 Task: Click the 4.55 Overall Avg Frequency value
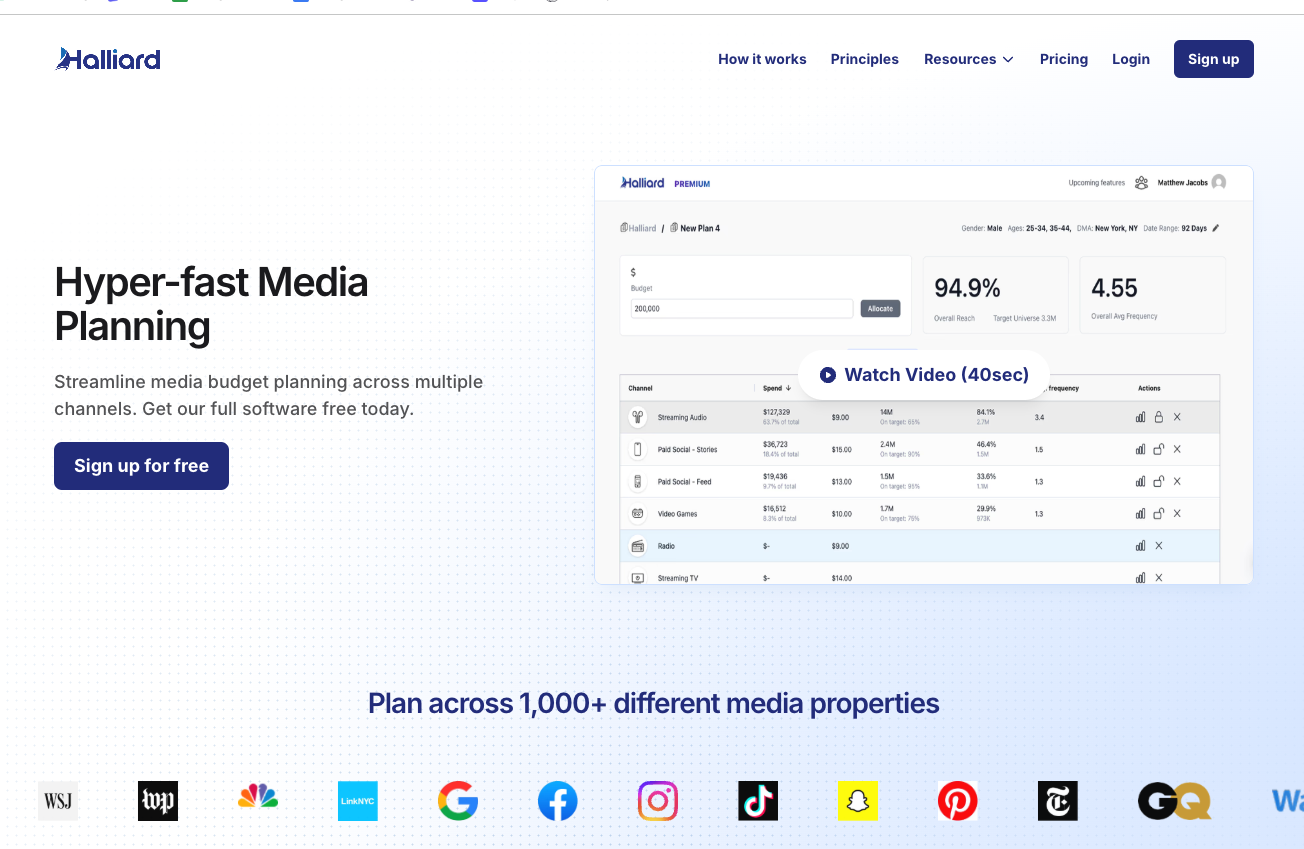(1114, 288)
